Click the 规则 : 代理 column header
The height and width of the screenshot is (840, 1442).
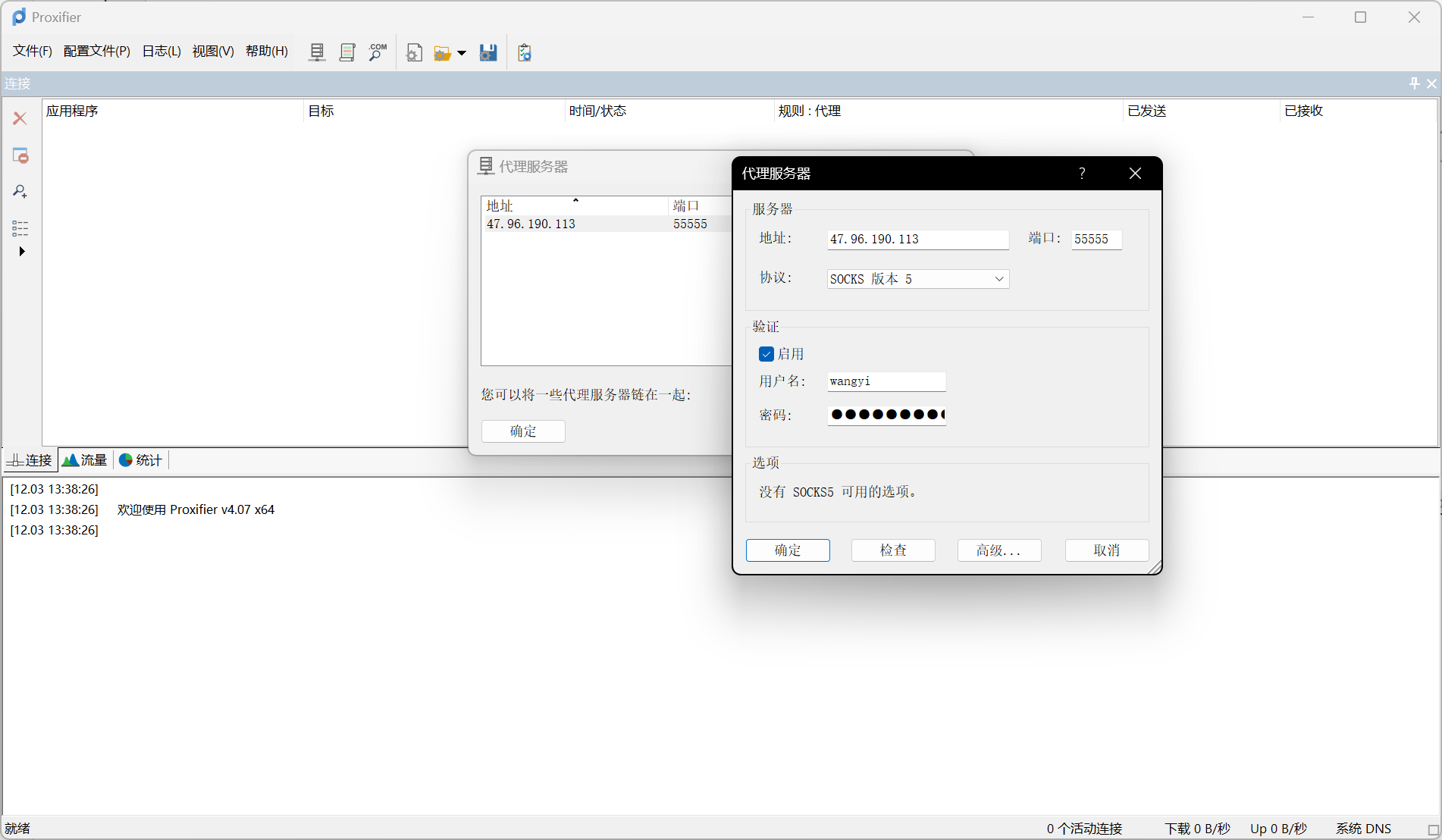click(x=948, y=111)
